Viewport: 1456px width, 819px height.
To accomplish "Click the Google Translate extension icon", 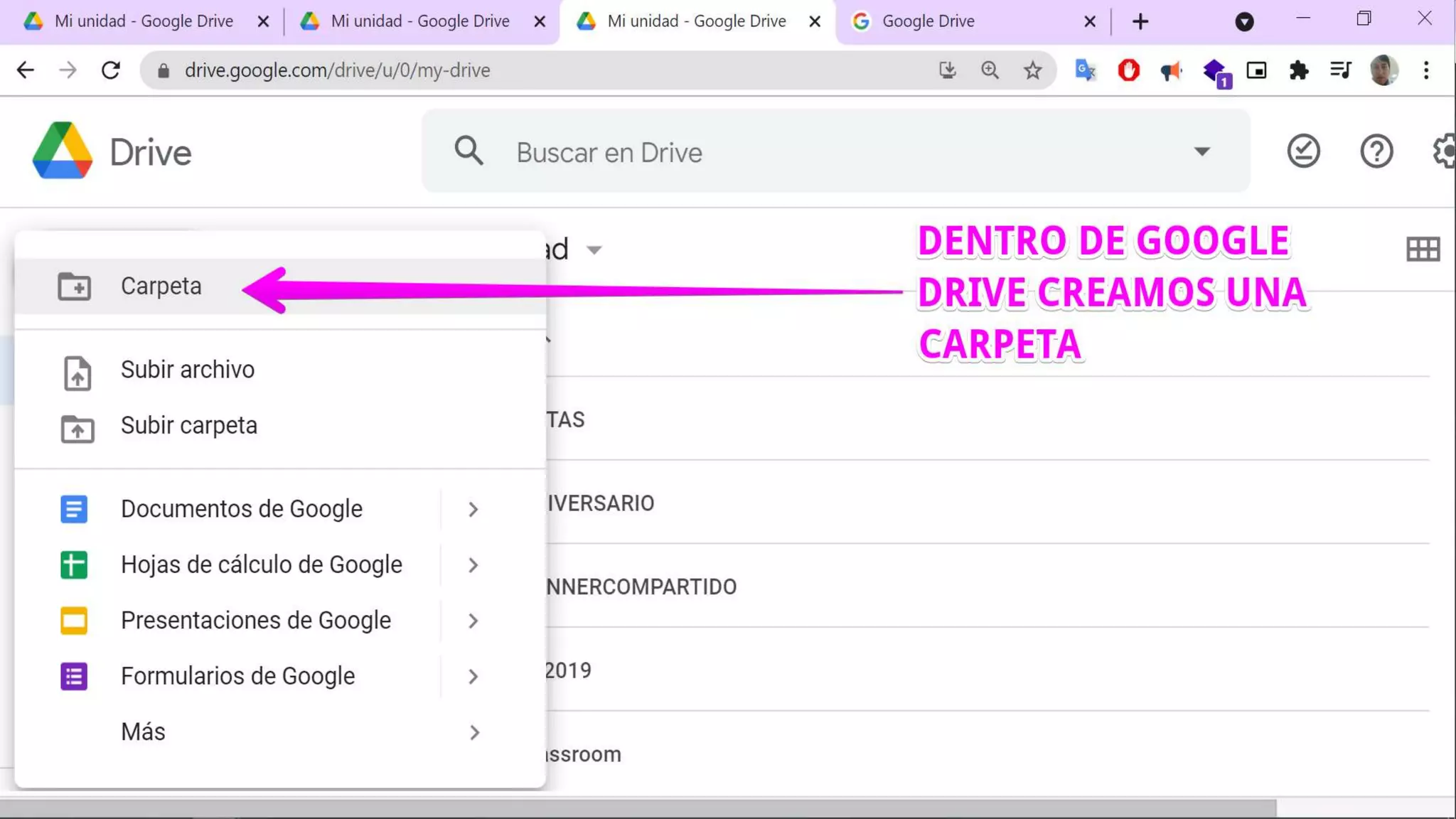I will click(1085, 70).
